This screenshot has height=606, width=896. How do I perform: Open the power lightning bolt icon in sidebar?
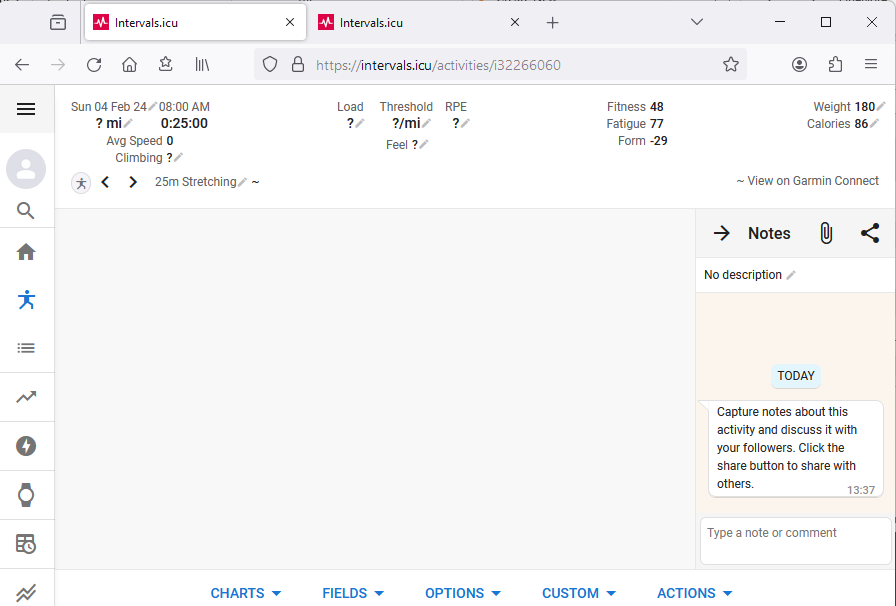pos(26,446)
